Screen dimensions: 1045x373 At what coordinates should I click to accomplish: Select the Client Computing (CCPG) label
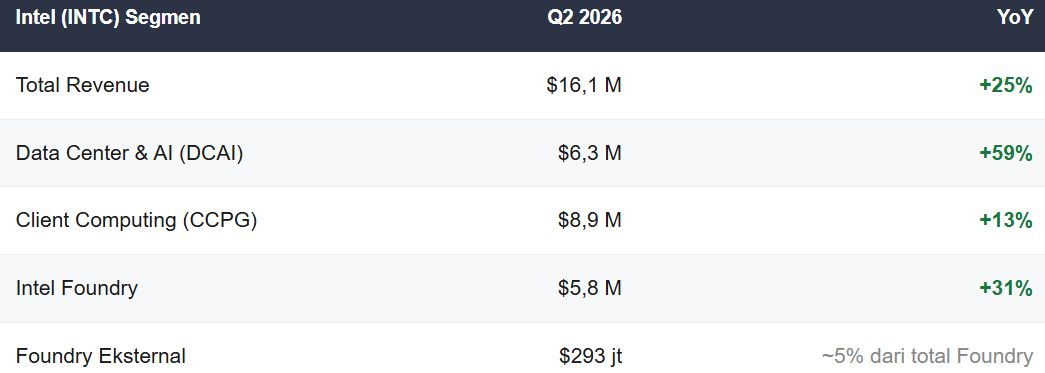click(x=137, y=220)
